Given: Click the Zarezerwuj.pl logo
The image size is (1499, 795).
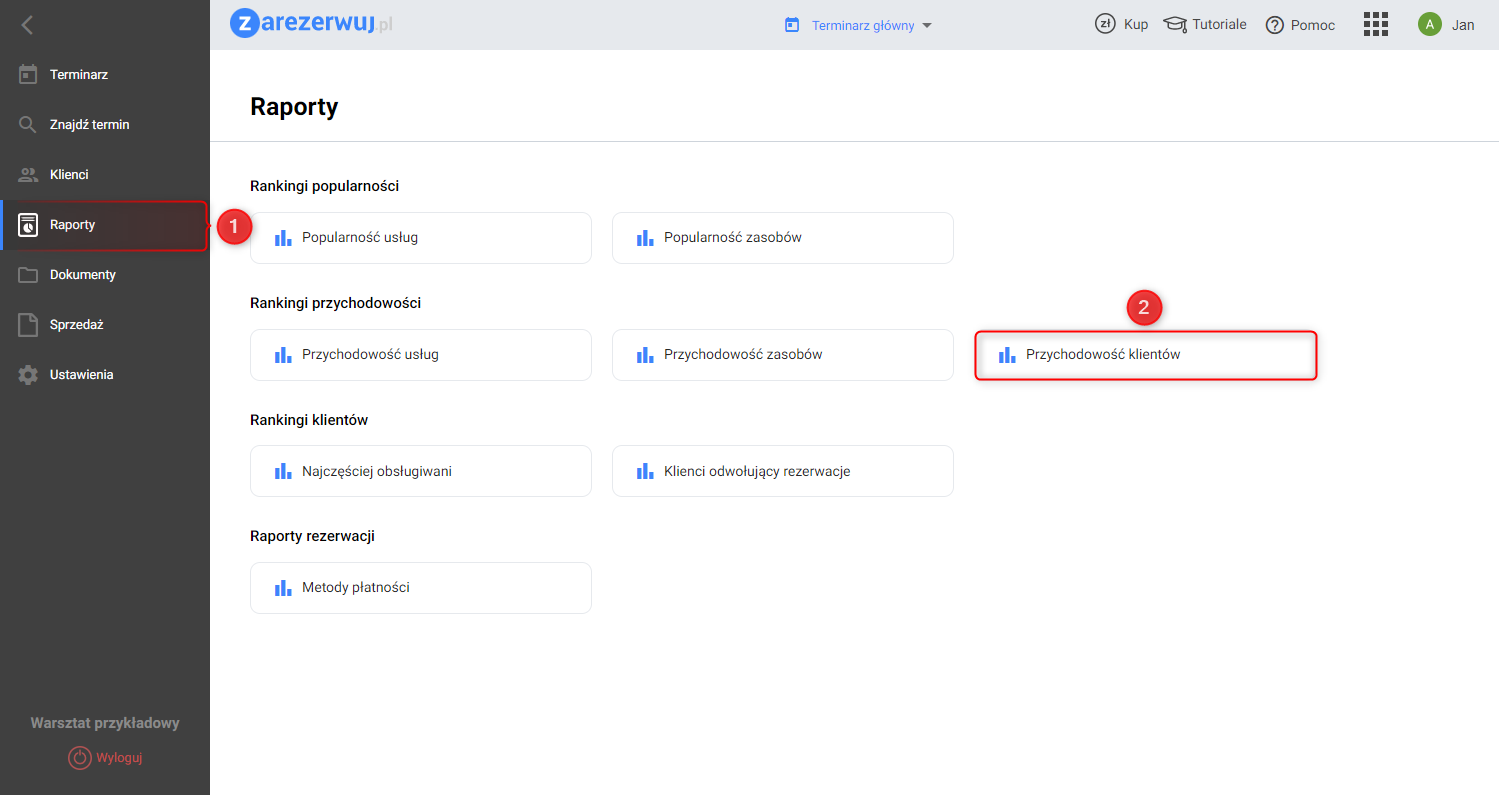Looking at the screenshot, I should 311,24.
